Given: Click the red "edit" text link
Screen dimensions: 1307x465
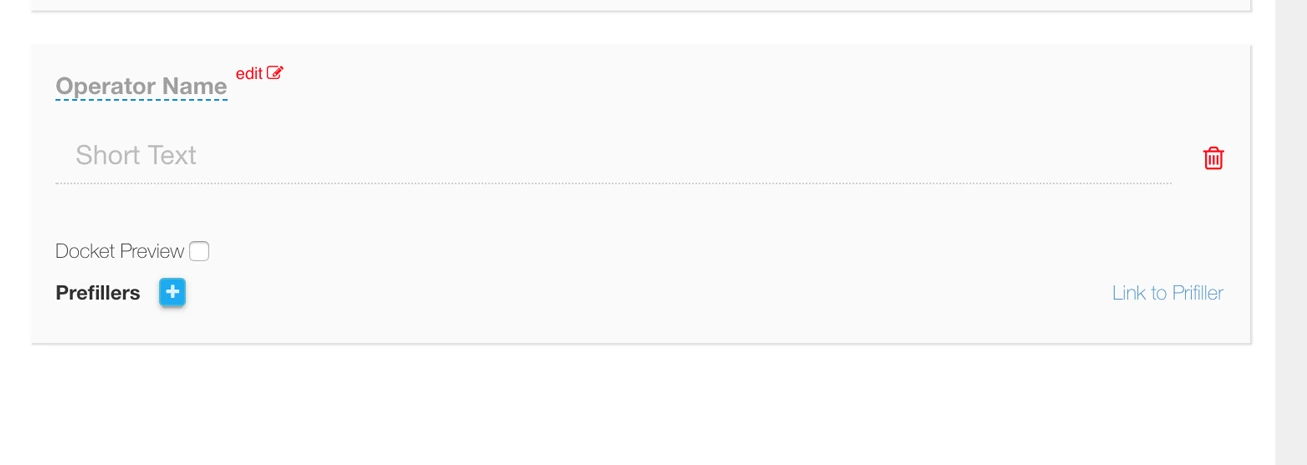Looking at the screenshot, I should click(x=249, y=73).
